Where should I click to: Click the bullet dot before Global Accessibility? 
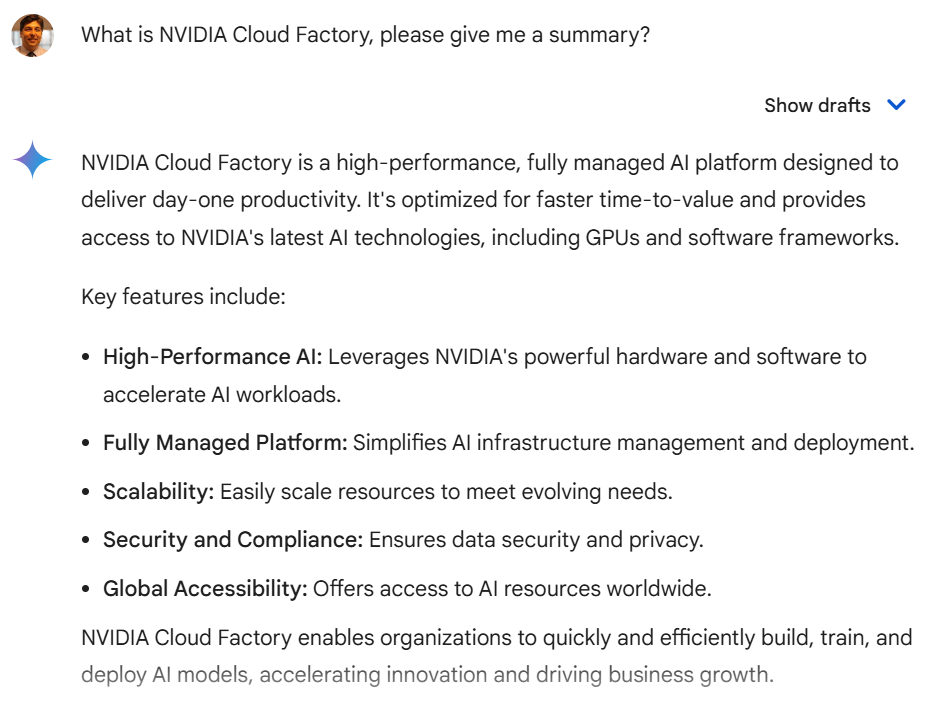86,589
